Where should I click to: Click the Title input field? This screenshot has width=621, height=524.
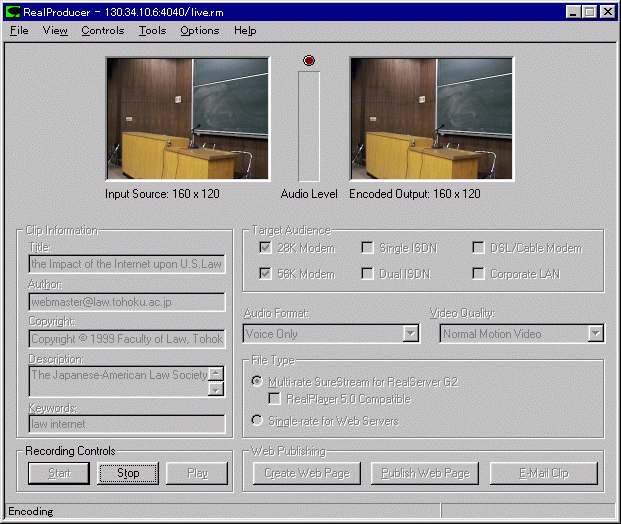[127, 264]
